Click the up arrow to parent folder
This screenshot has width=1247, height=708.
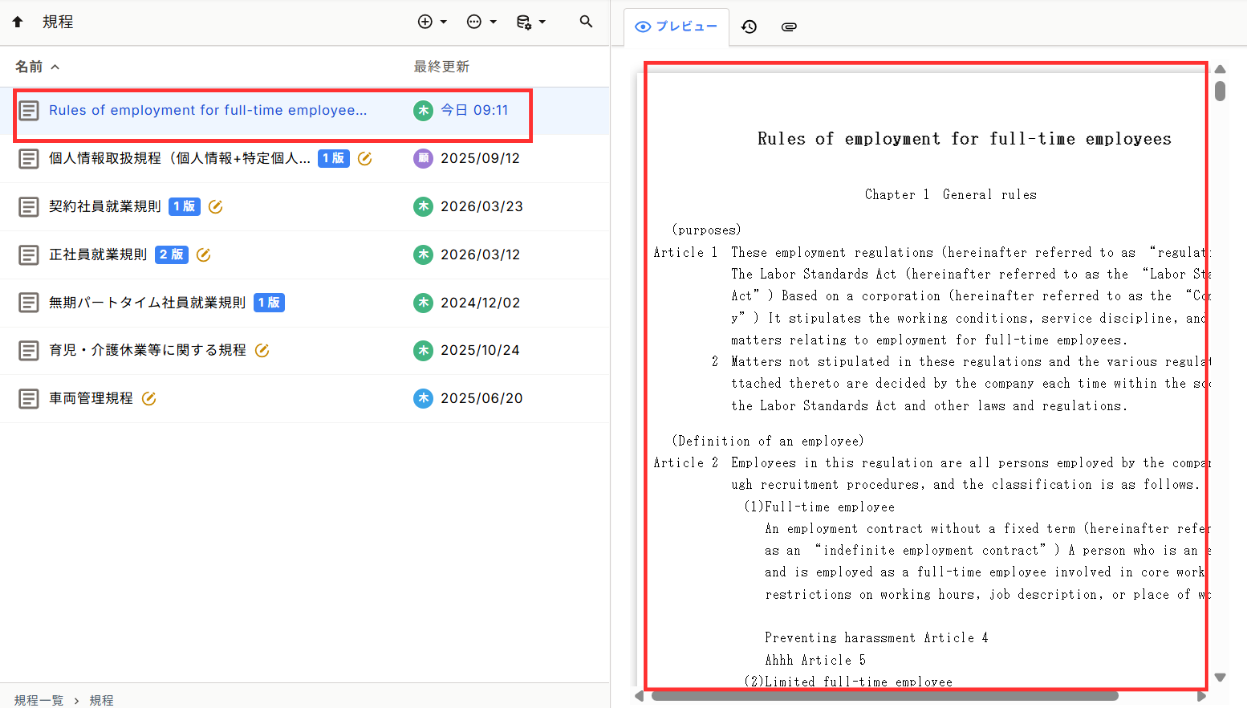point(18,22)
